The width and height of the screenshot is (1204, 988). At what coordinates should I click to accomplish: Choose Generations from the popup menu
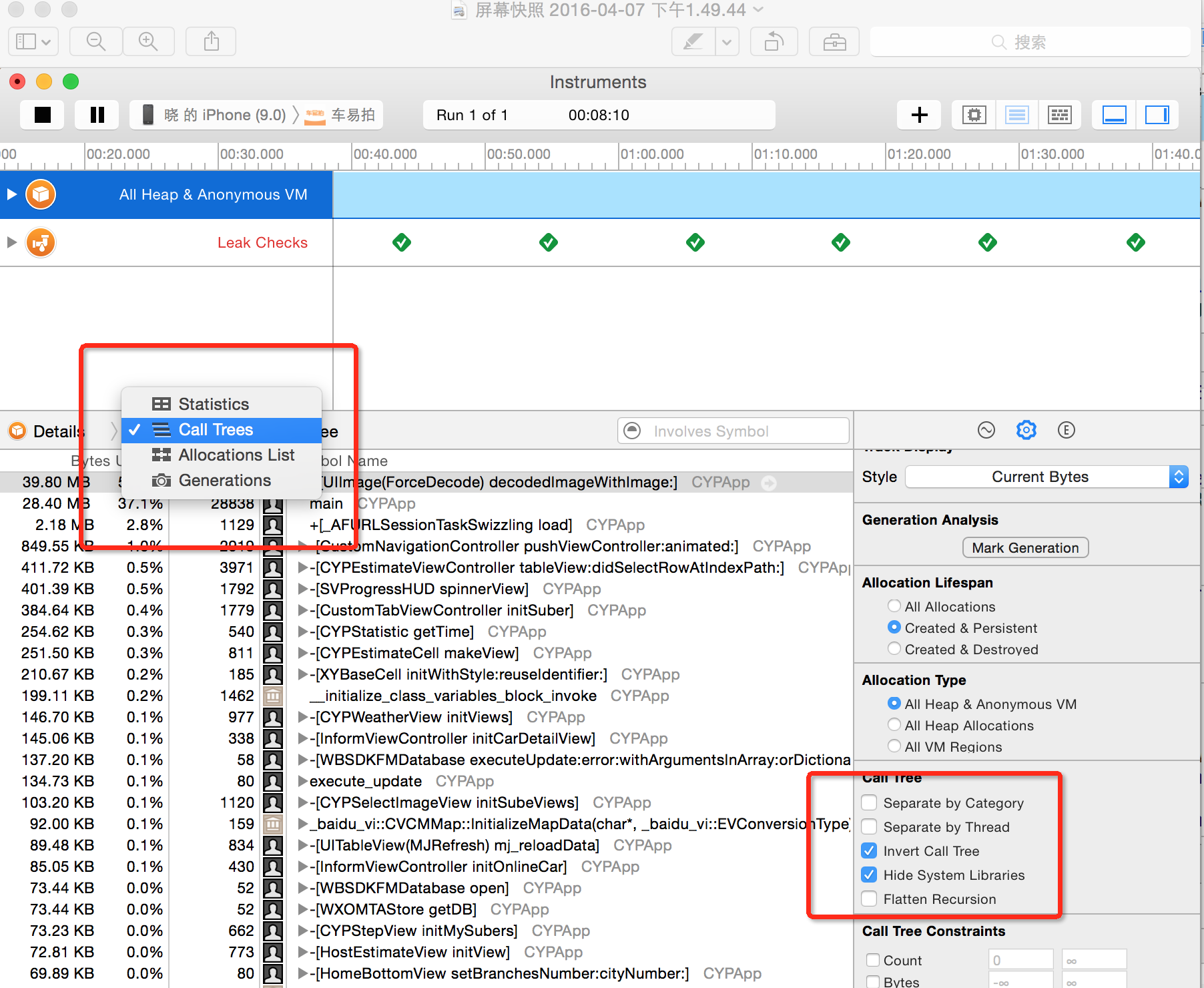pos(222,481)
